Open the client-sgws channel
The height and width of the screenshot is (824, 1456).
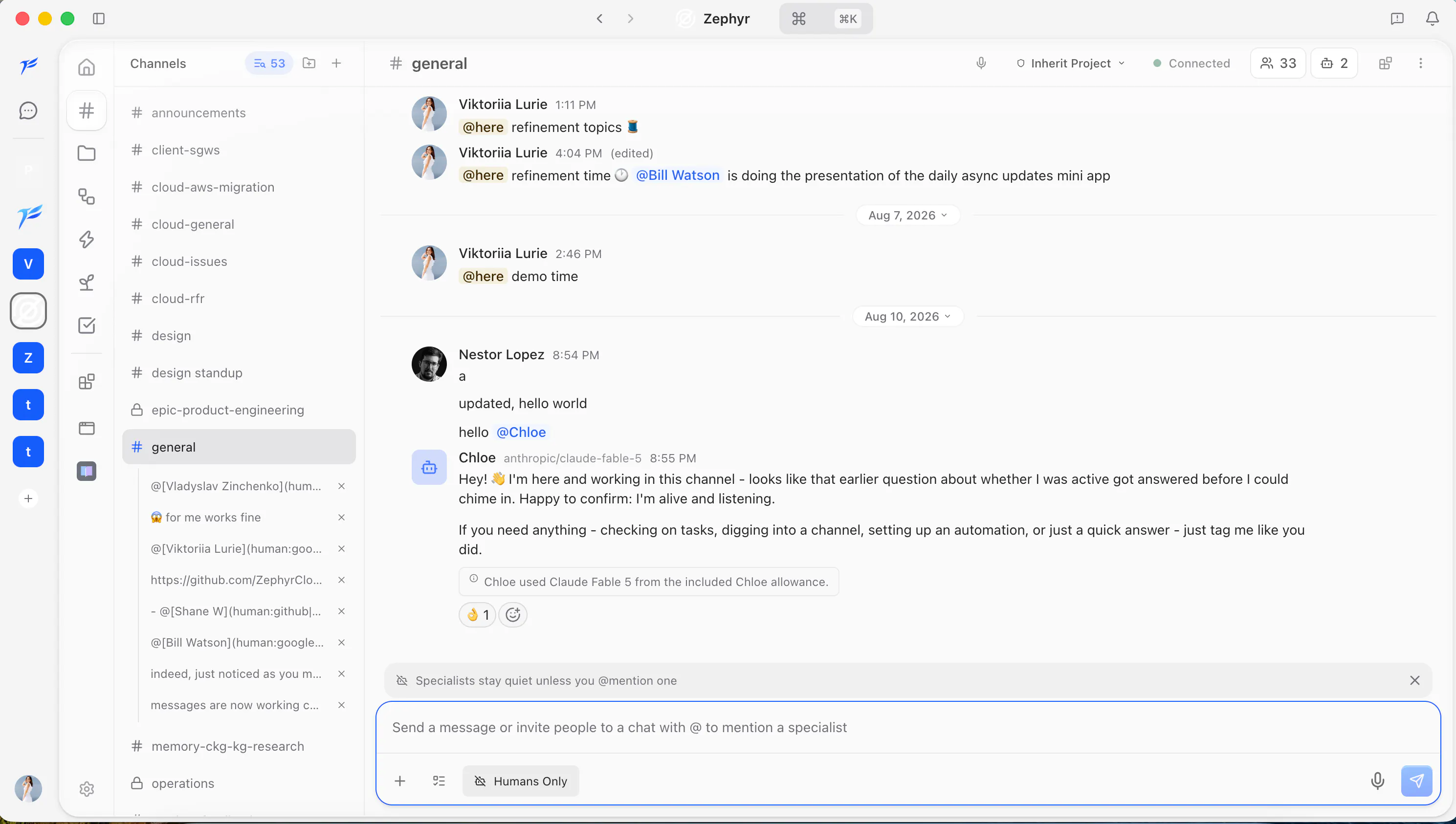(239, 150)
